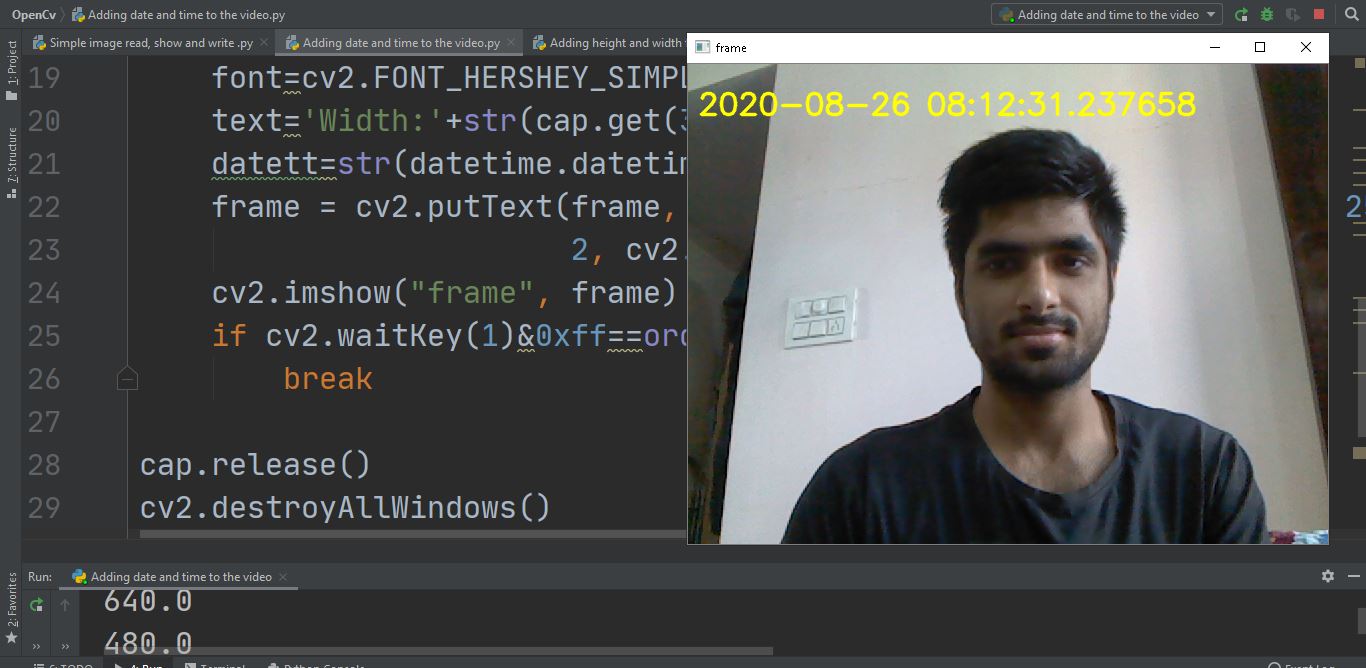This screenshot has height=668, width=1366.
Task: Click the 'text' variable on line 20
Action: 248,121
